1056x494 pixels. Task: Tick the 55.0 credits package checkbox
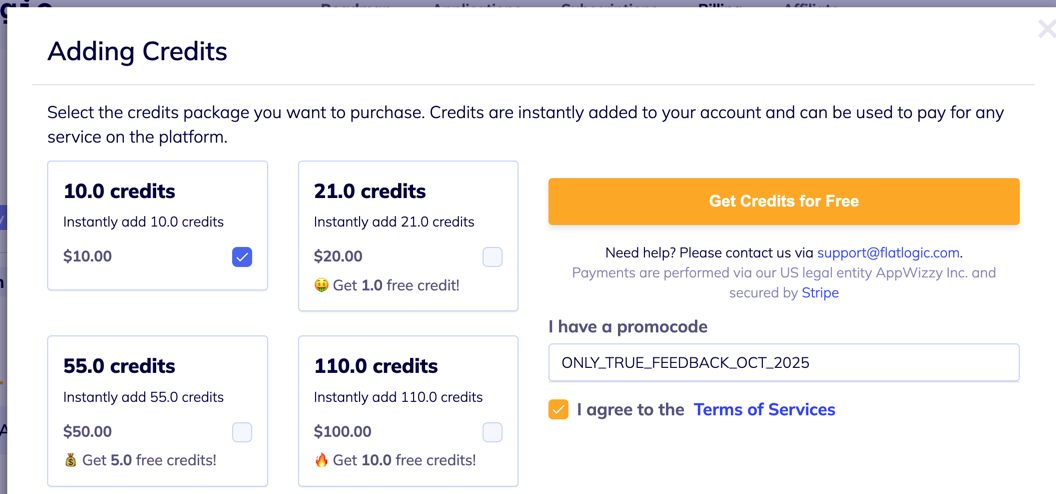(242, 432)
